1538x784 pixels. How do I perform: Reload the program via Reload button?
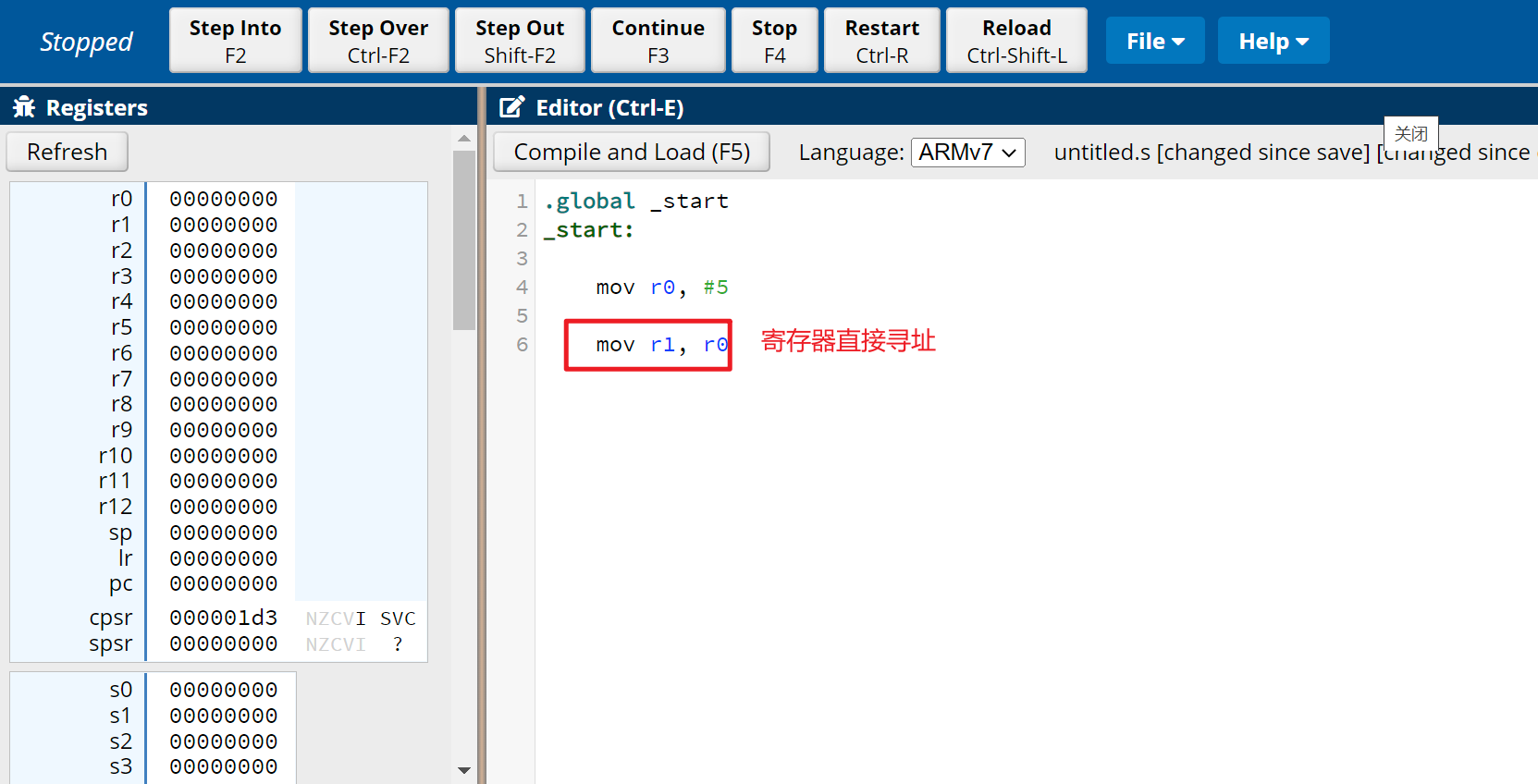pos(1016,41)
